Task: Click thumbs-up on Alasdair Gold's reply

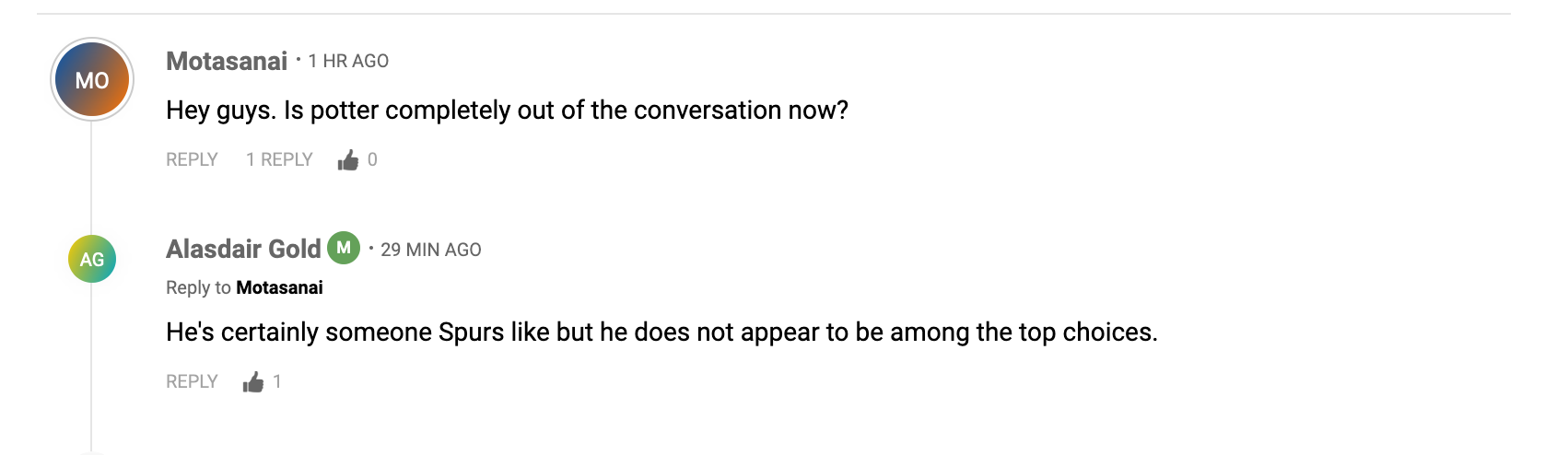Action: coord(253,382)
